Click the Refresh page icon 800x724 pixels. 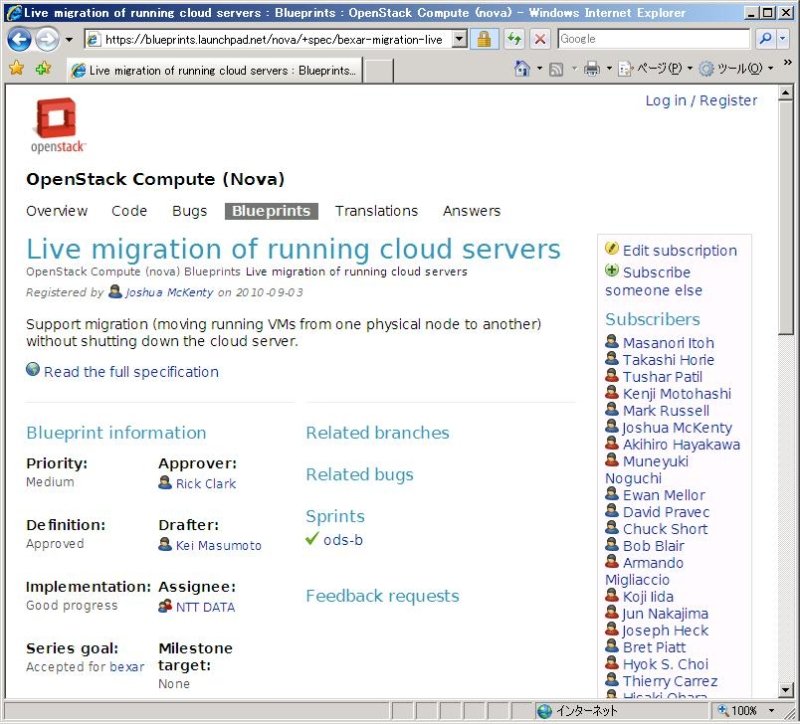point(514,39)
